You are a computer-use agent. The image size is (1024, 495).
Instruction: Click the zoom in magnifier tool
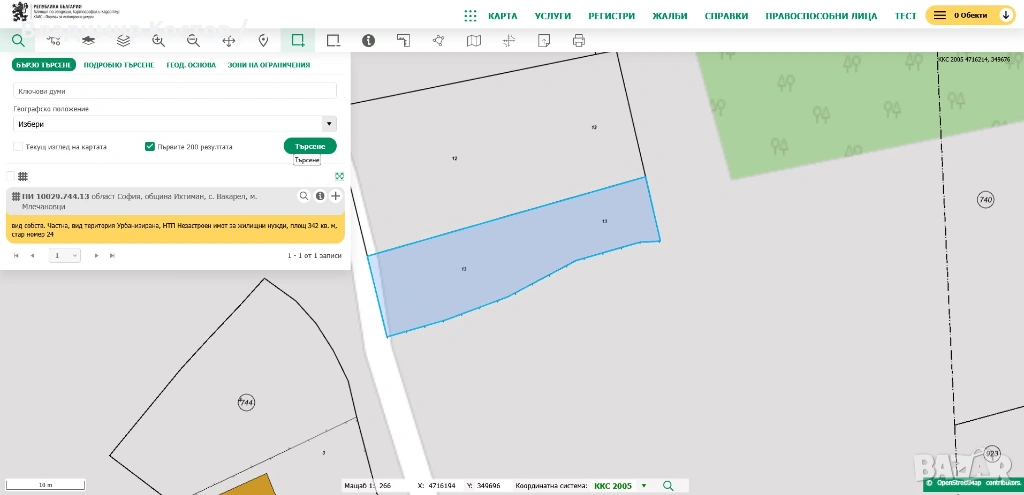click(158, 41)
